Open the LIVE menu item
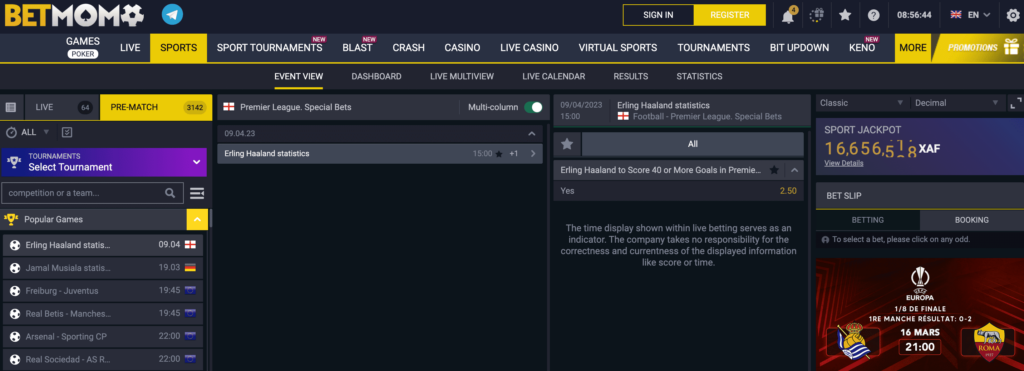The width and height of the screenshot is (1024, 371). point(130,48)
